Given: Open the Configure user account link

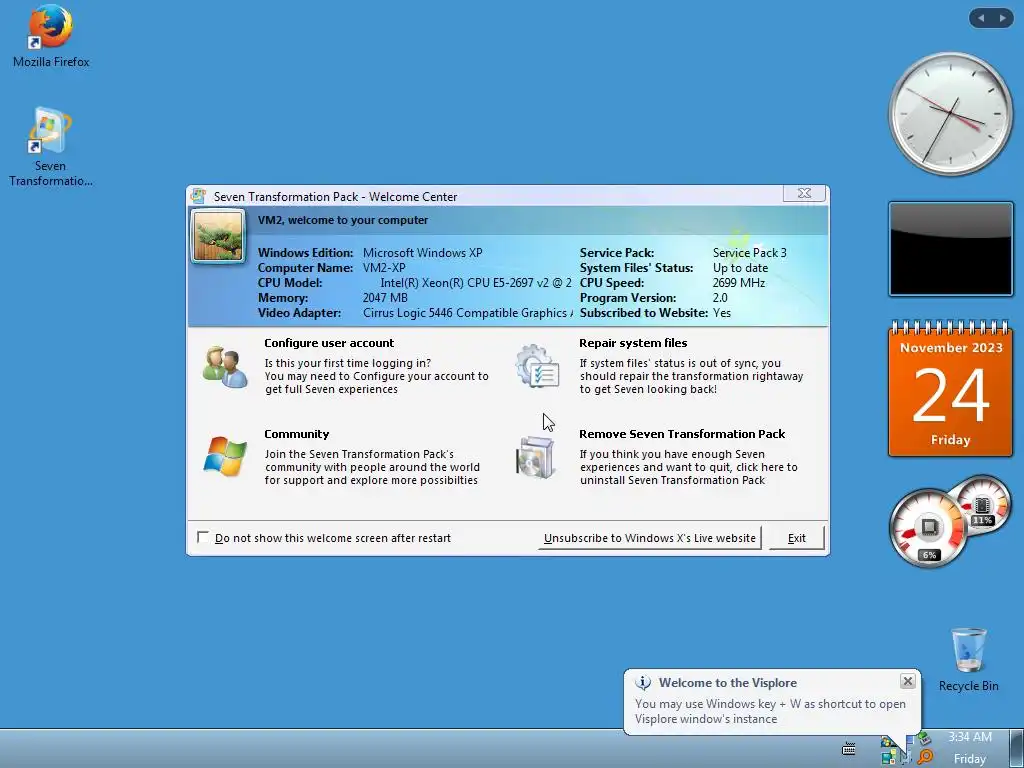Looking at the screenshot, I should click(329, 343).
